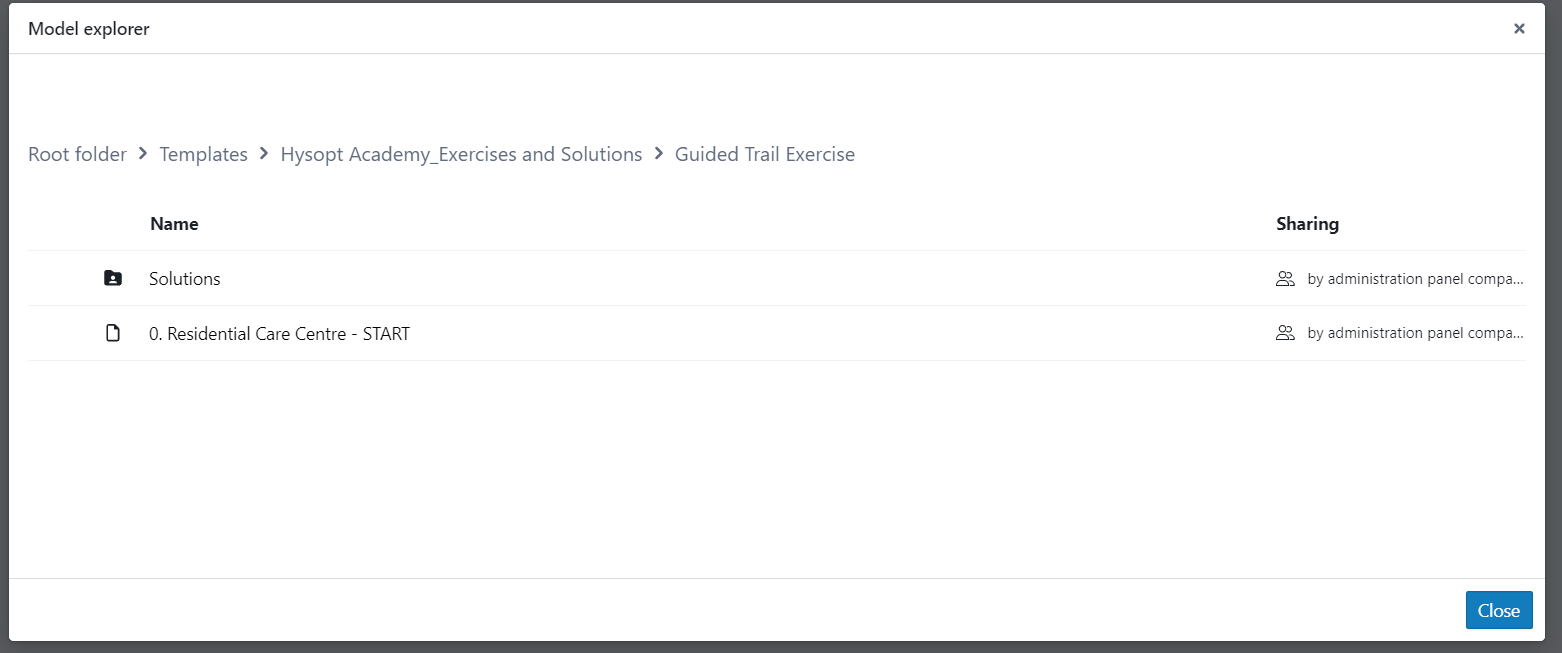Open 0. Residential Care Centre - START model
This screenshot has height=653, width=1562.
click(x=279, y=334)
